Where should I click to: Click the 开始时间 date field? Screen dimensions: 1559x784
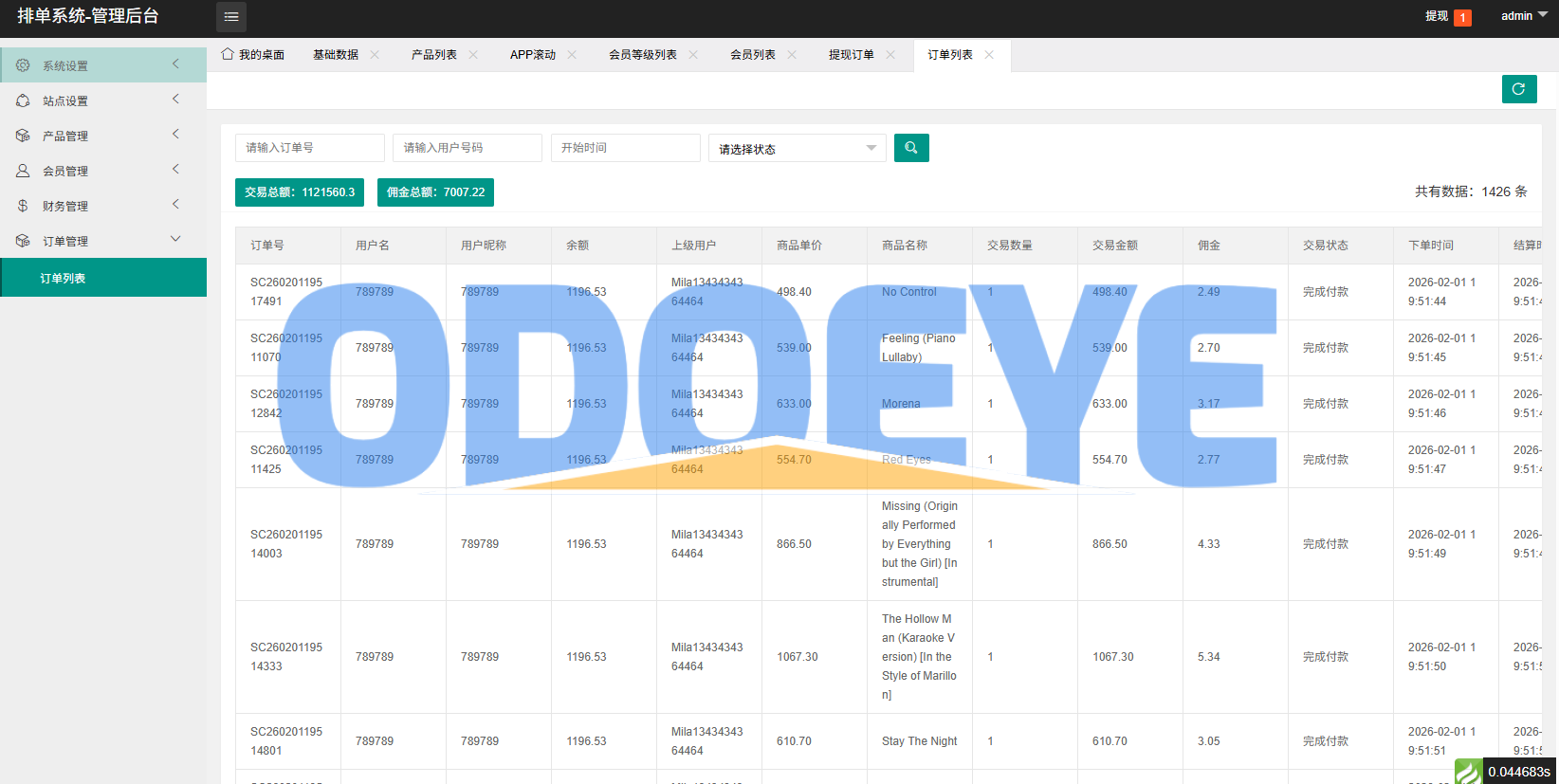point(625,148)
